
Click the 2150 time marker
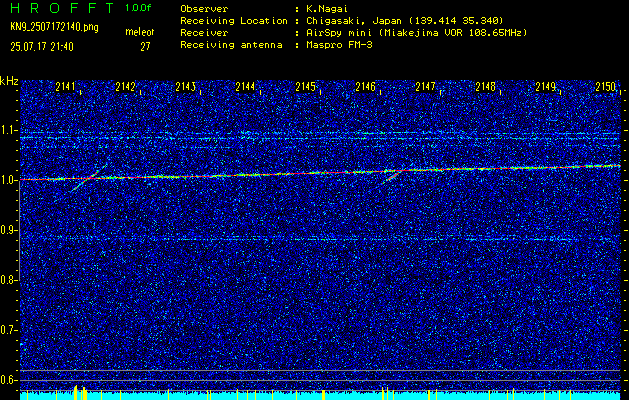[605, 86]
